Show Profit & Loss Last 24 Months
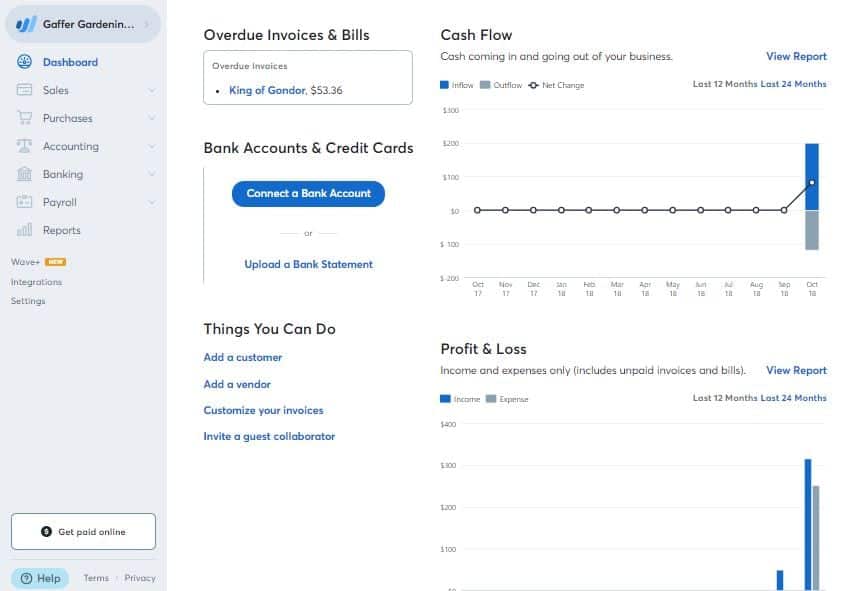Image resolution: width=861 pixels, height=591 pixels. click(793, 398)
